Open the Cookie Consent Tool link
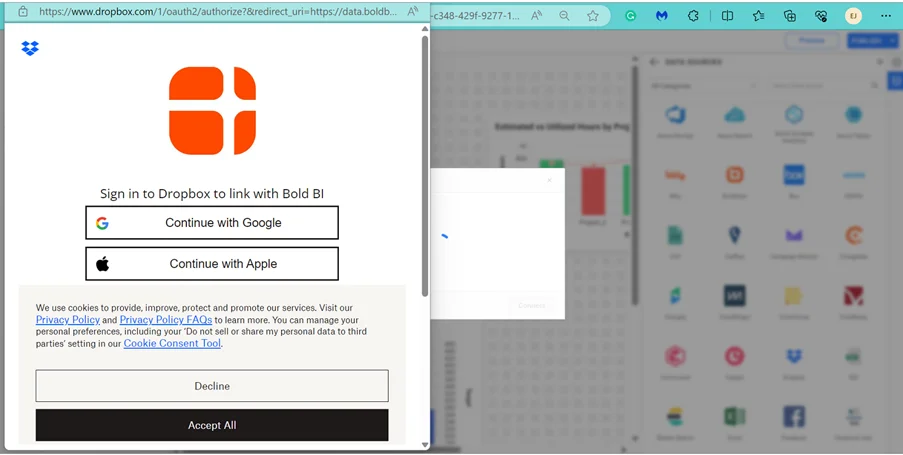Image resolution: width=903 pixels, height=455 pixels. tap(172, 343)
